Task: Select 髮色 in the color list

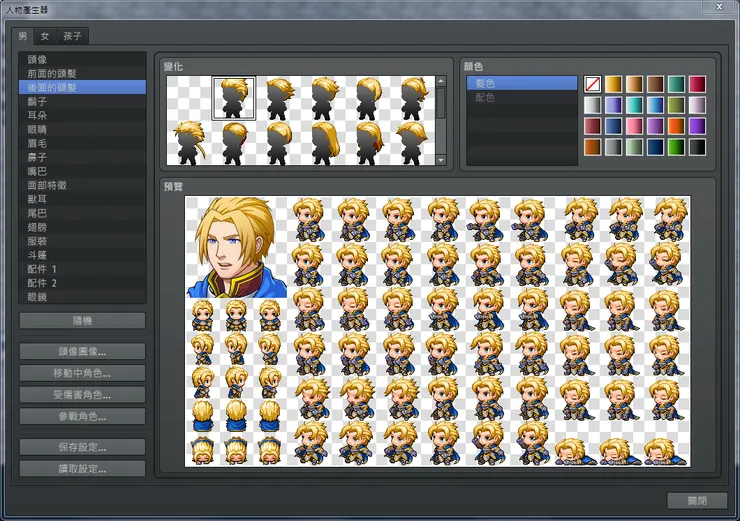Action: click(522, 84)
